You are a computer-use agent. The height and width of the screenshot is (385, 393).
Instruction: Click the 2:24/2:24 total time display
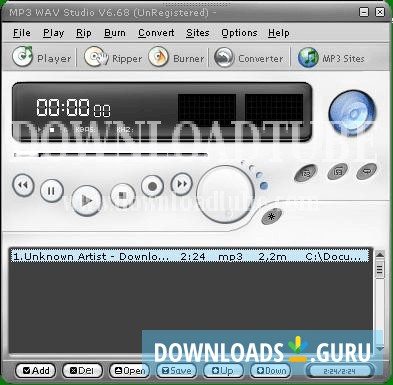tap(339, 371)
